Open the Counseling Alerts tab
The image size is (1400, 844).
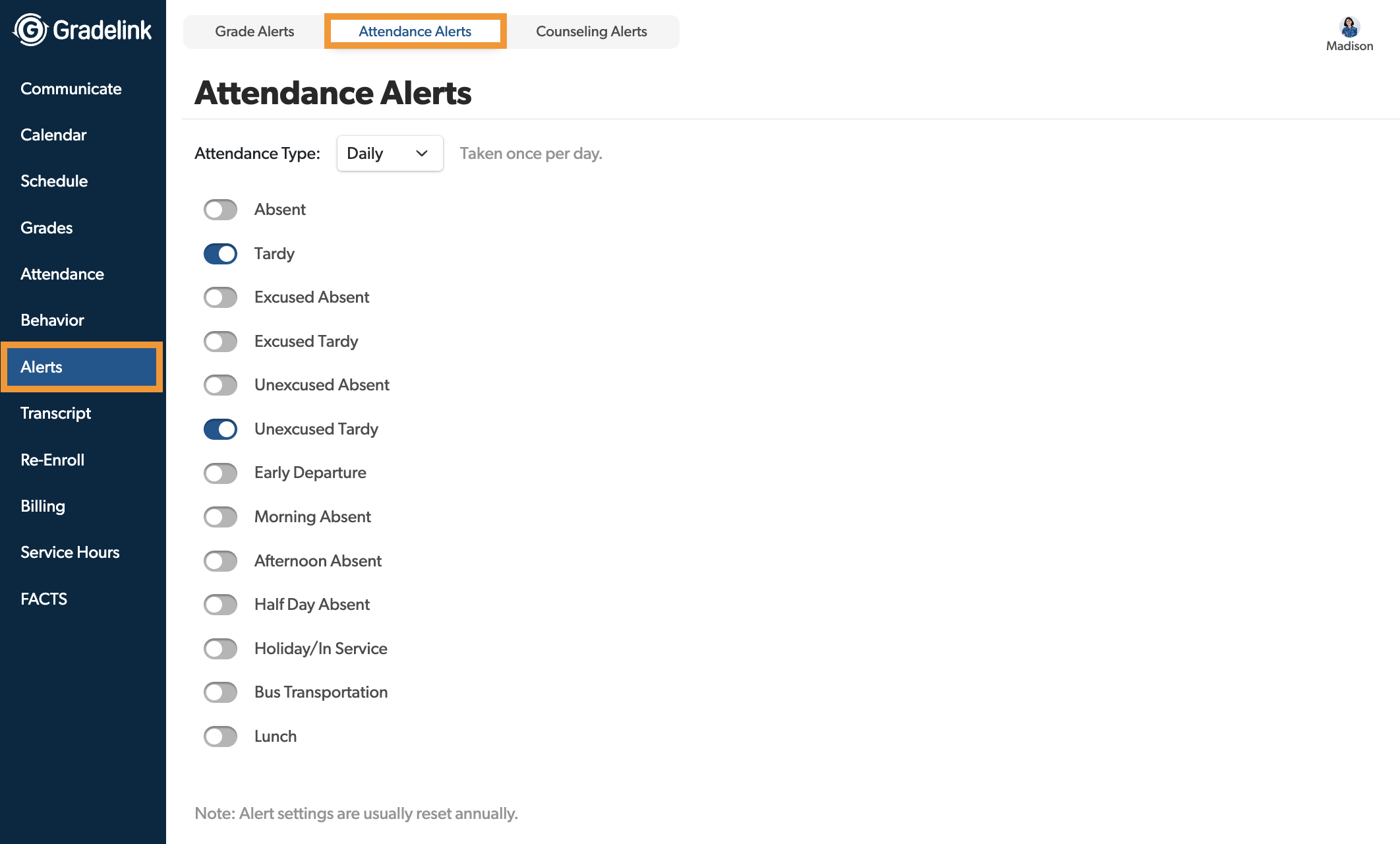tap(591, 32)
